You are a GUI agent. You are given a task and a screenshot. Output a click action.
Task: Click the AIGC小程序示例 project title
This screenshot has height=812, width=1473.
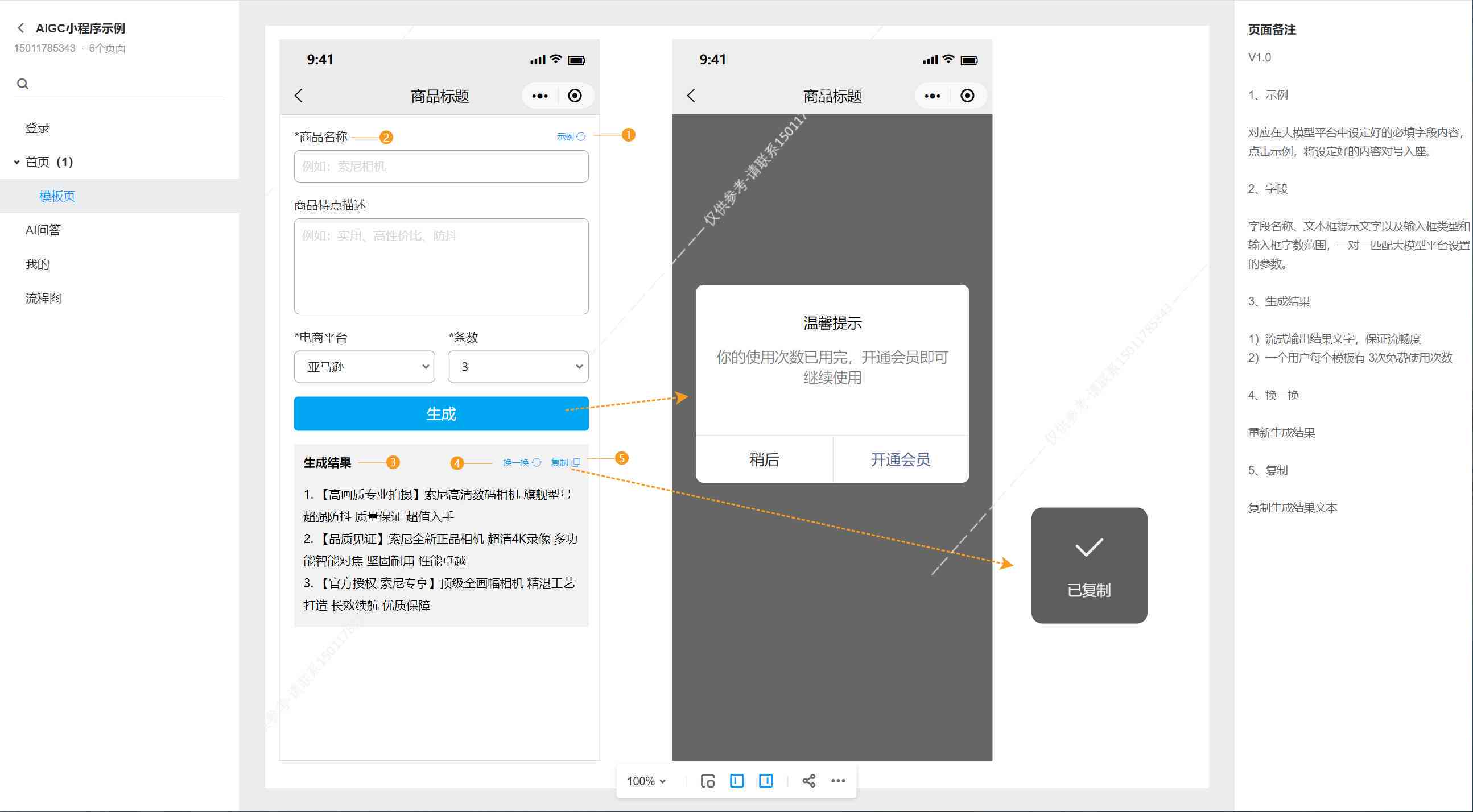coord(80,28)
